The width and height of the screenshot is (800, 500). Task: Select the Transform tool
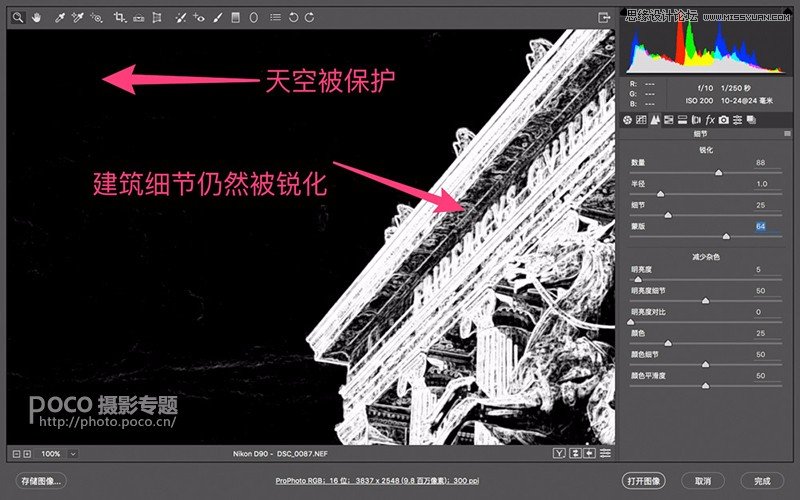point(157,18)
